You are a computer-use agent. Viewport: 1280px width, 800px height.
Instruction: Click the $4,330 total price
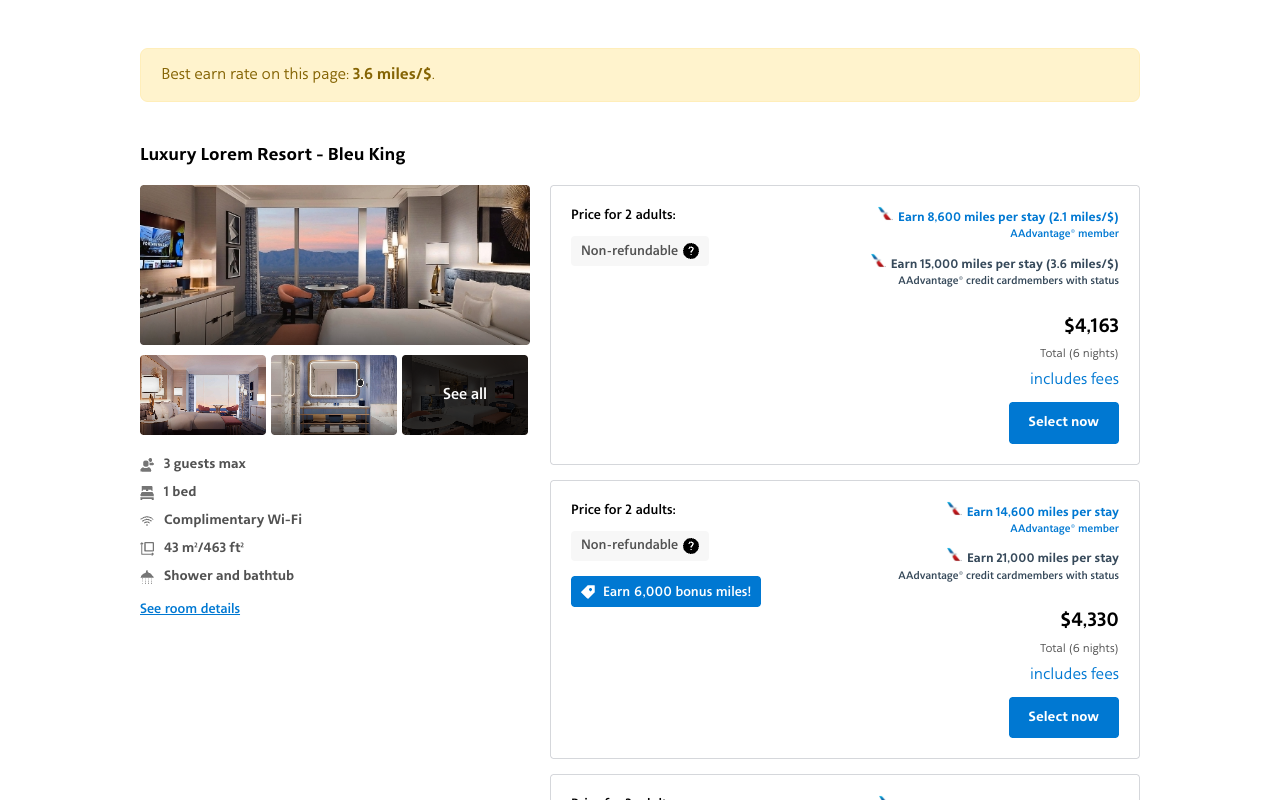click(1089, 620)
